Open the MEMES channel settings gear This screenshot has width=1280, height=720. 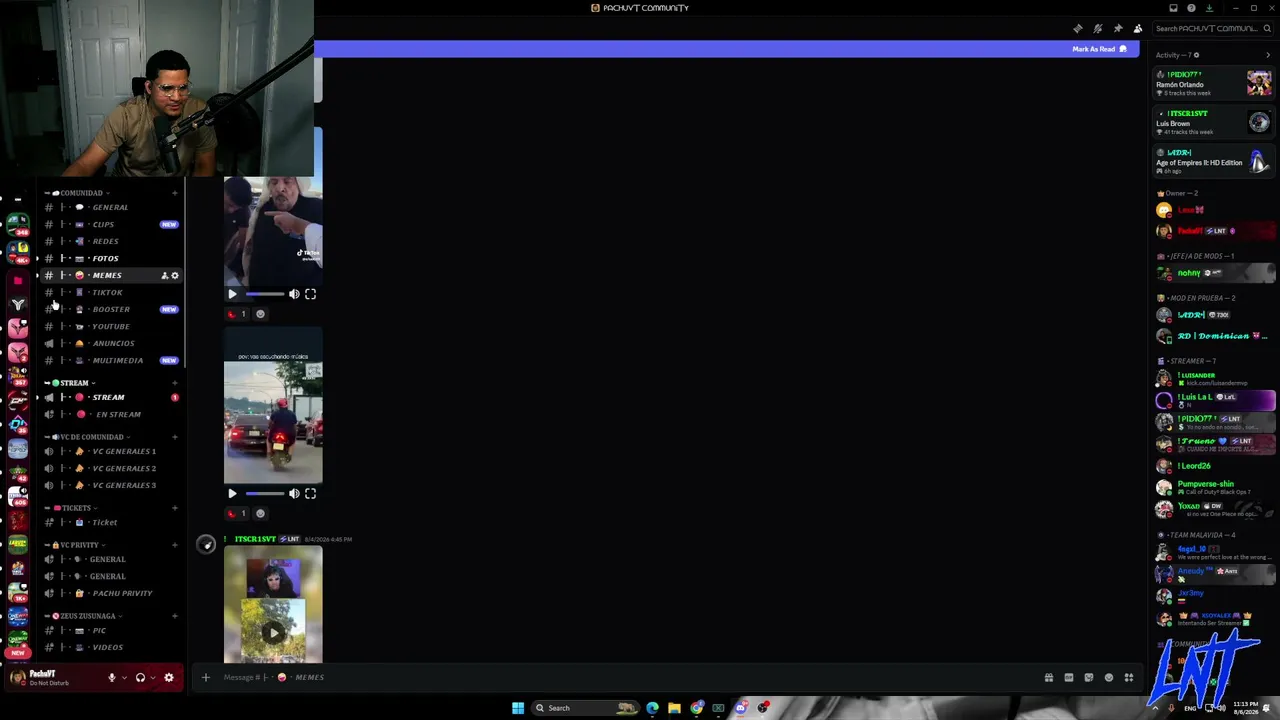click(x=175, y=275)
